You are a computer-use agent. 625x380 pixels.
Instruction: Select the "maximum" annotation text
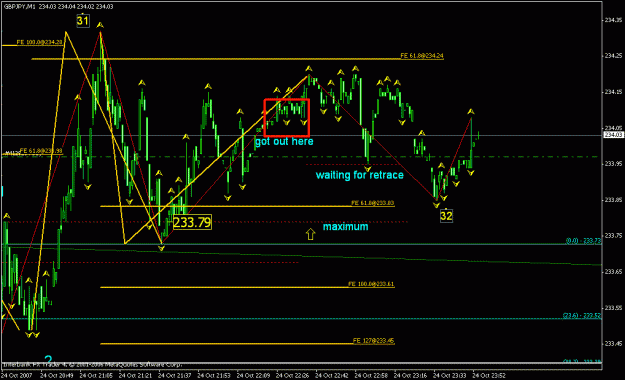point(345,226)
